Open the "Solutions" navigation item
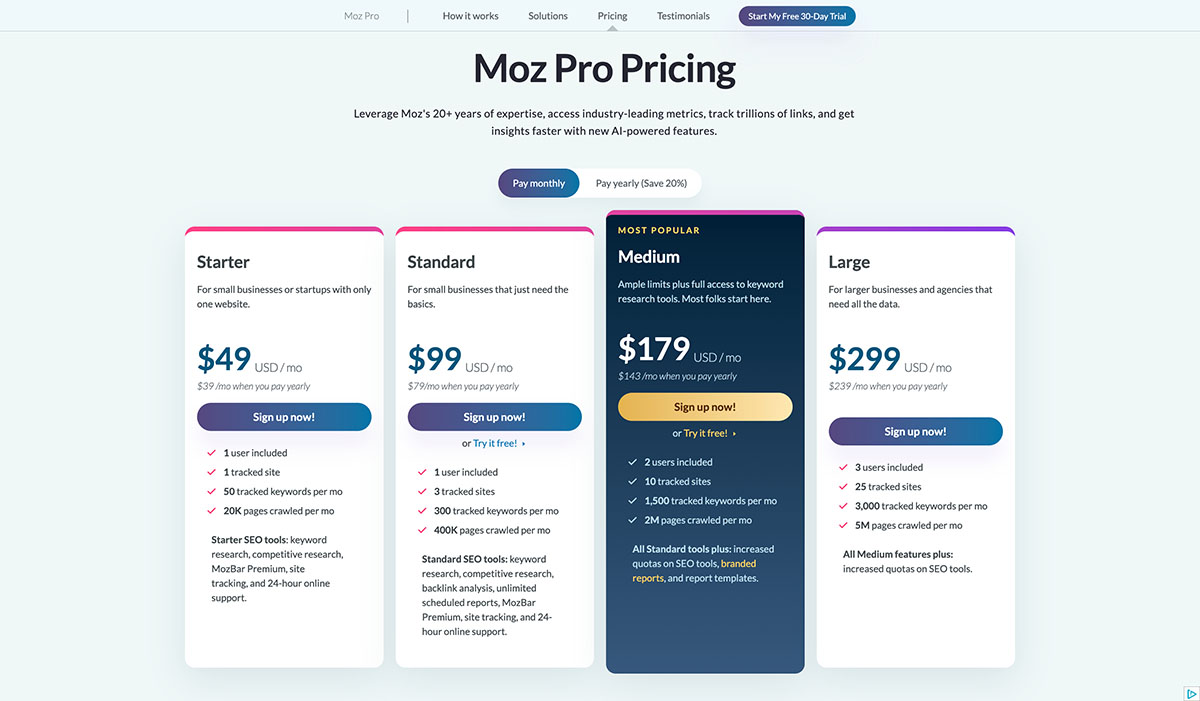Screen dimensions: 1200x701 (x=547, y=16)
